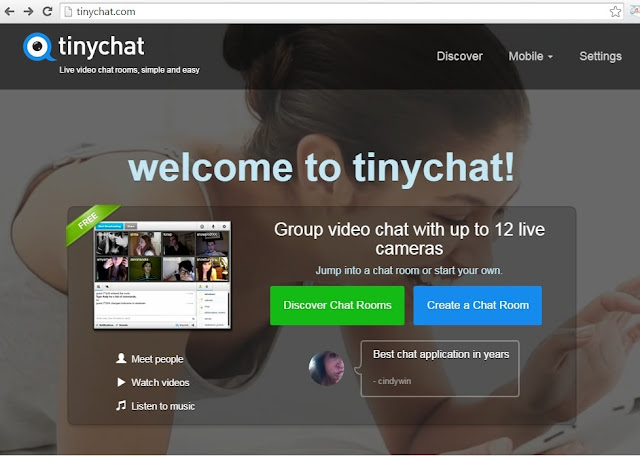Bookmark the page with the star icon

click(x=615, y=11)
